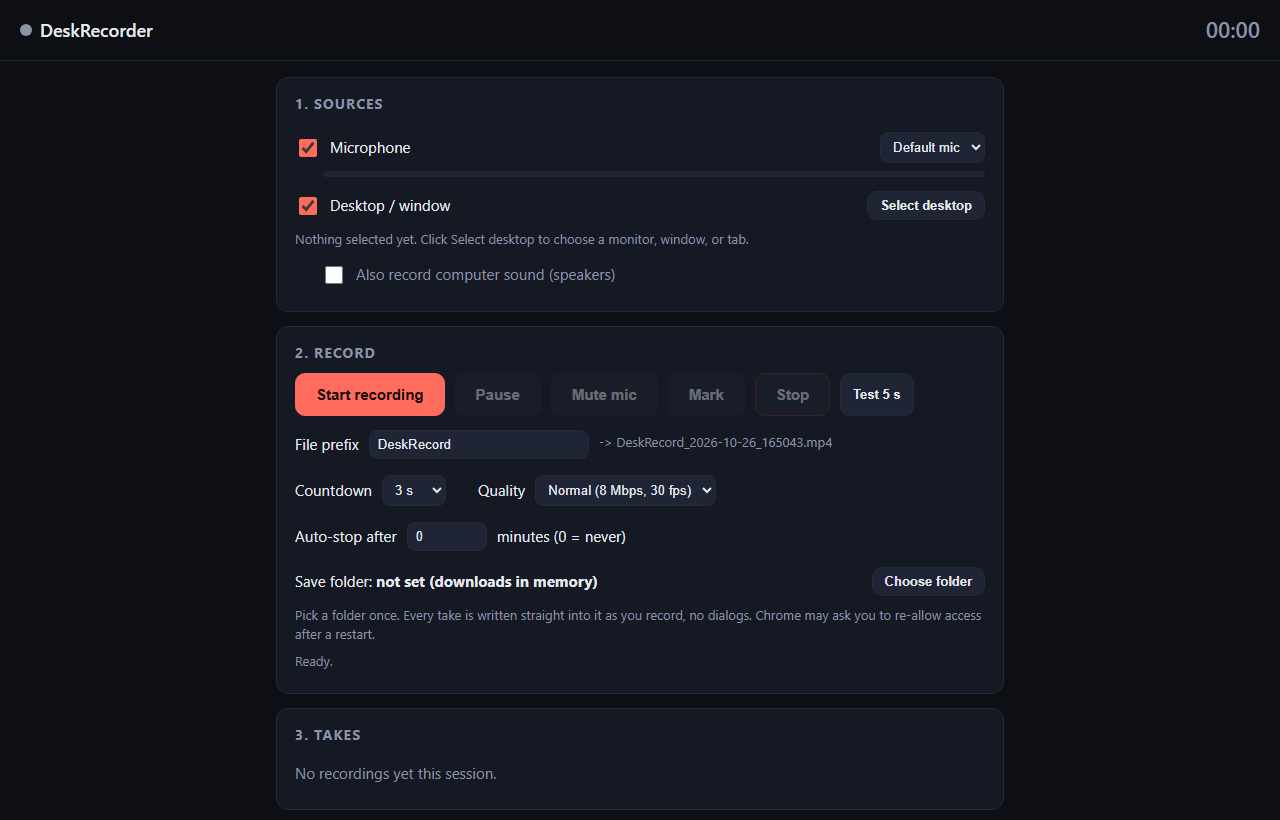Click the microphone level meter bar
The image size is (1280, 820).
pos(654,174)
